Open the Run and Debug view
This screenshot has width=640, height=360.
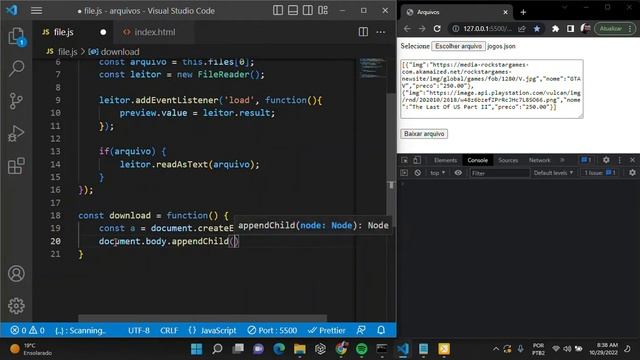16,133
